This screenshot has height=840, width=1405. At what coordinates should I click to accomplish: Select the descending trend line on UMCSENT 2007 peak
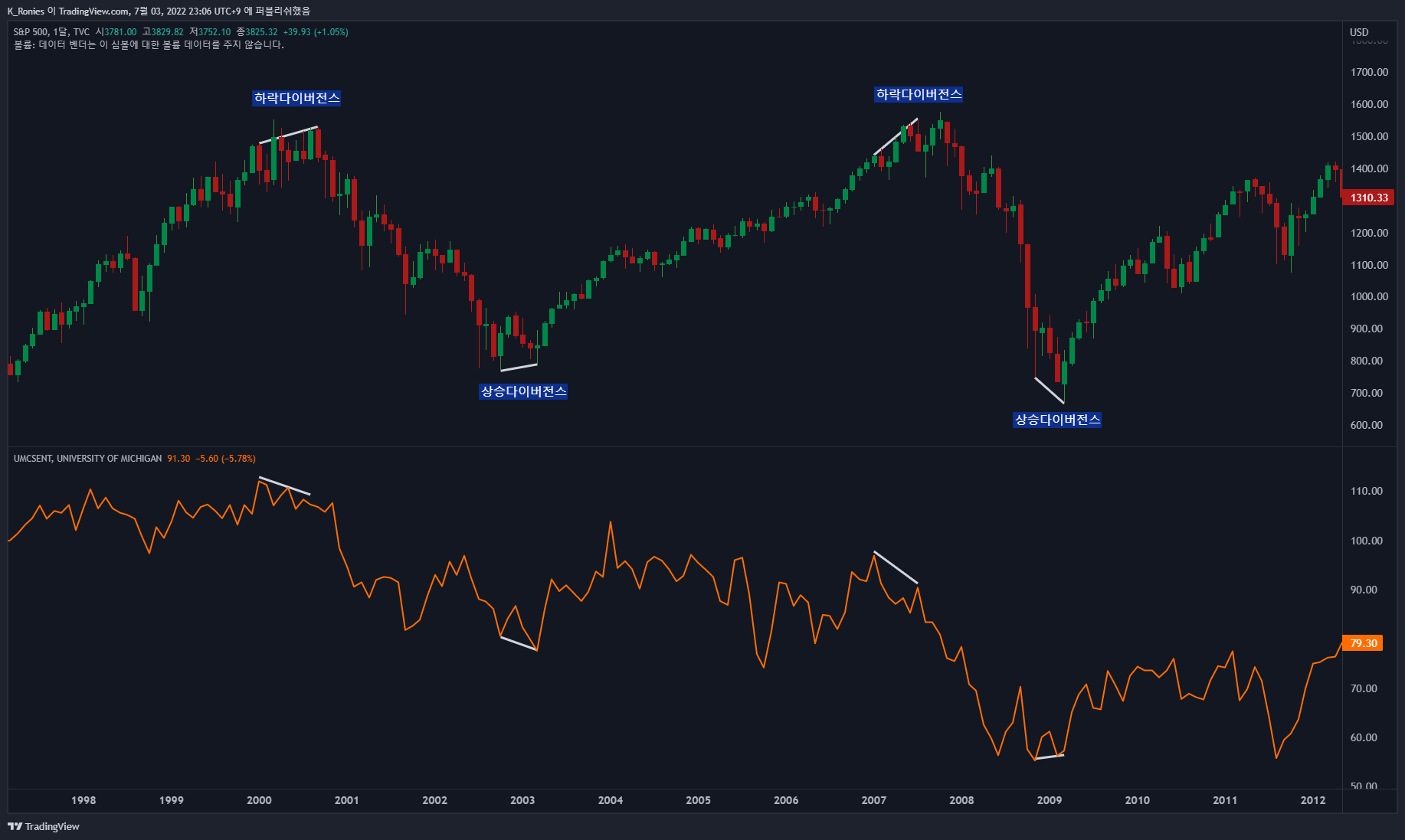tap(896, 567)
